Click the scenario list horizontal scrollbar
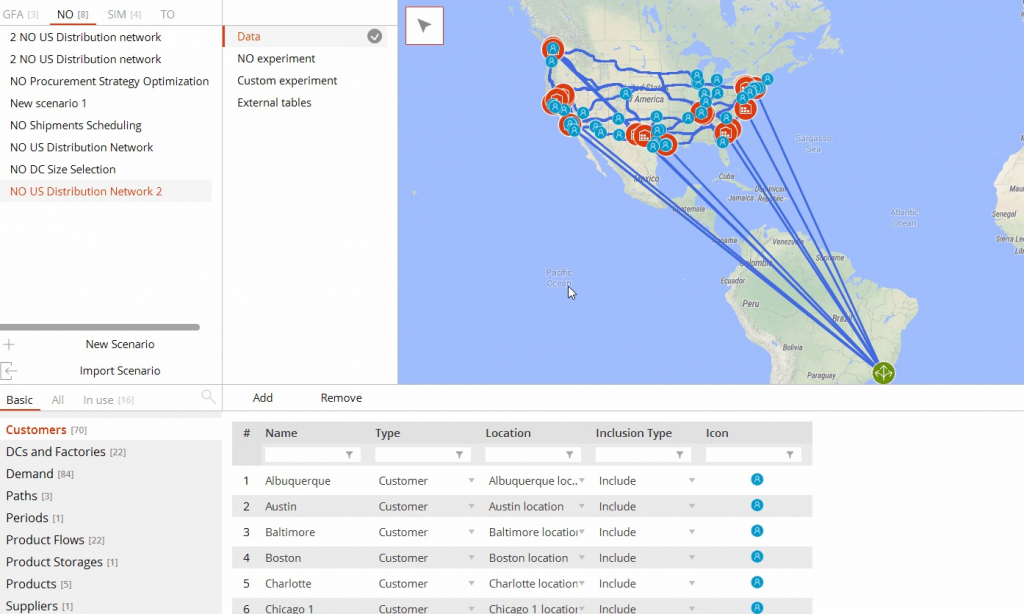This screenshot has height=614, width=1024. 100,327
